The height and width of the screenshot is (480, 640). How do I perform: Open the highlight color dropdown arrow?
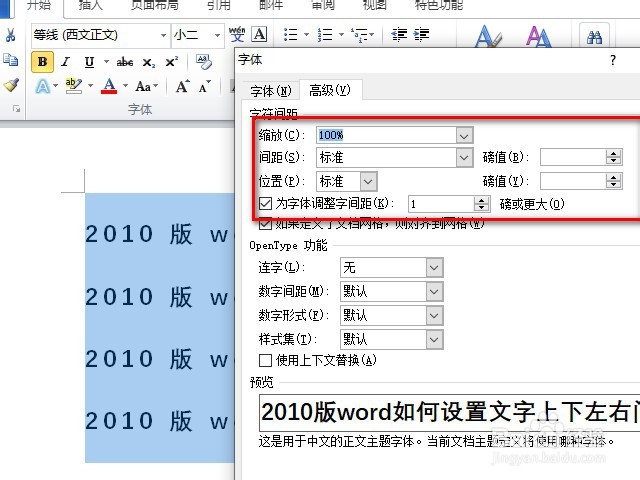point(90,86)
